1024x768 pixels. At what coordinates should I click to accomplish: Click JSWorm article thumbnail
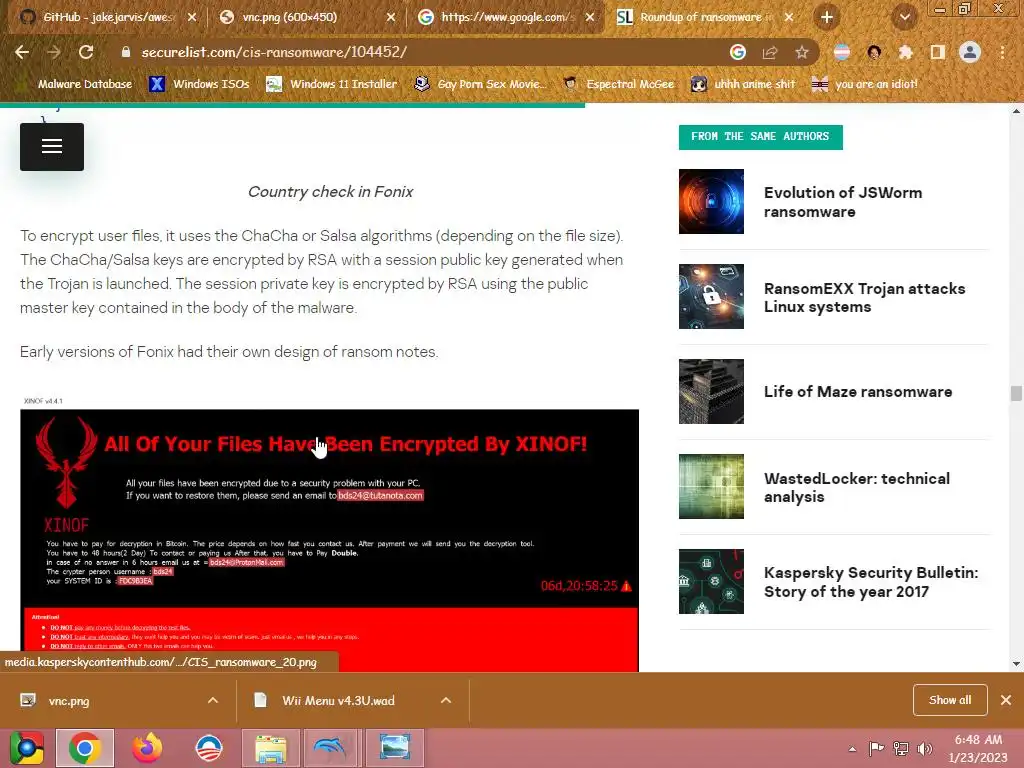(x=711, y=201)
